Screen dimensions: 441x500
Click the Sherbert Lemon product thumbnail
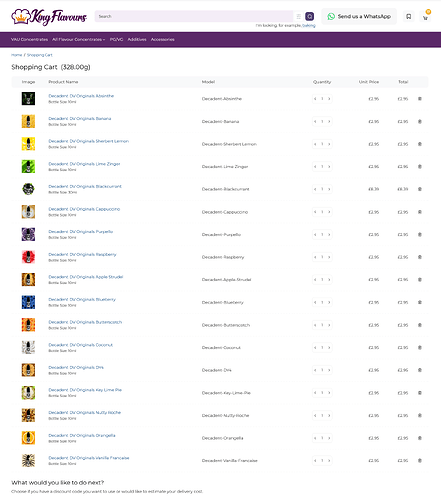click(x=28, y=144)
